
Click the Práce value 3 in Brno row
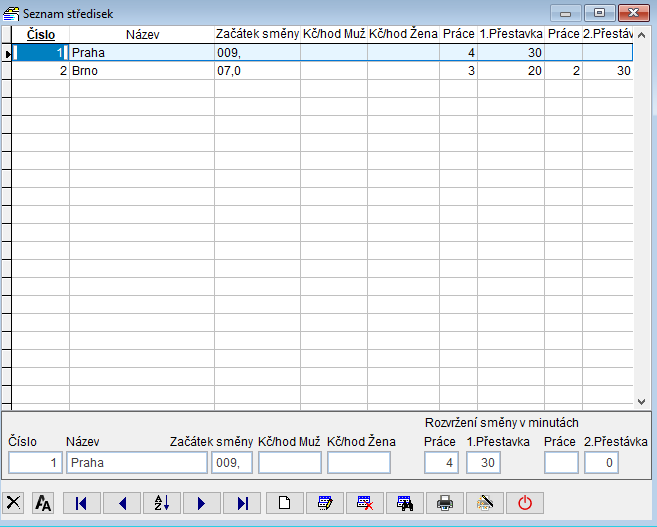pos(458,71)
